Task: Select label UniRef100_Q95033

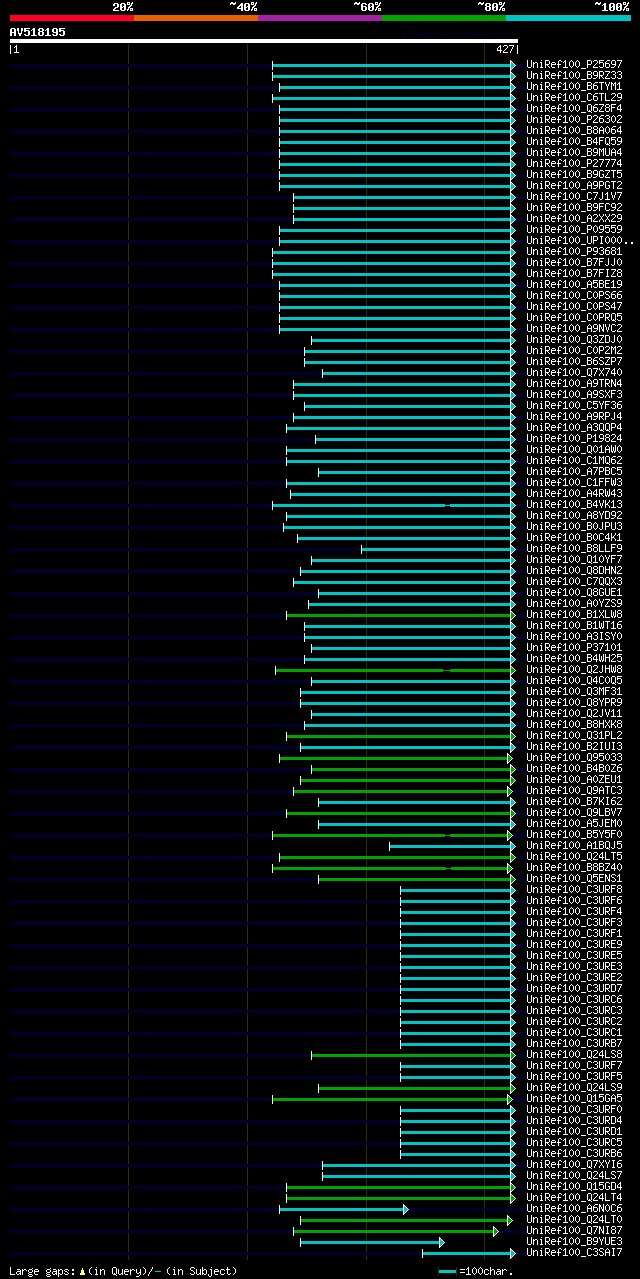Action: (x=574, y=757)
